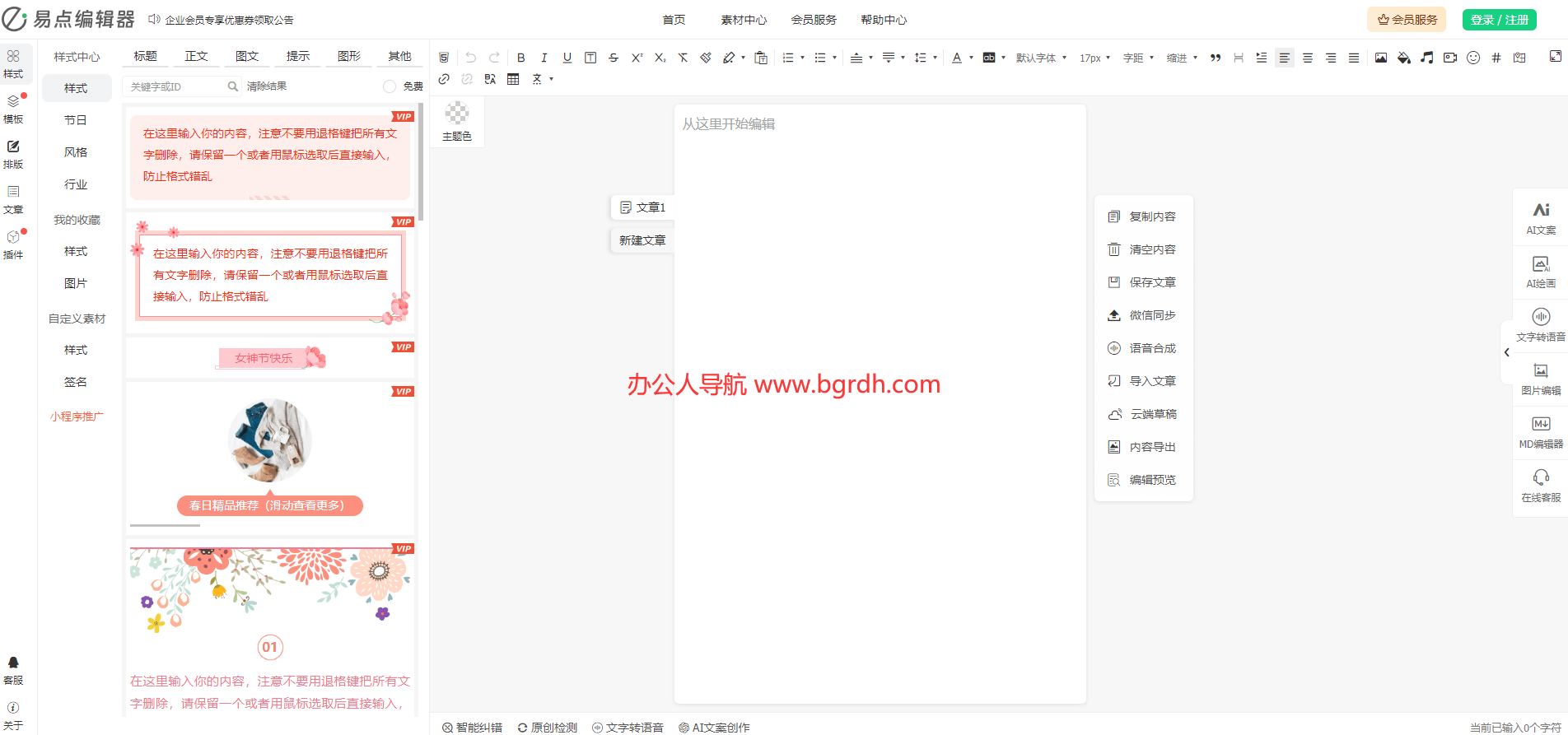Open the emoji picker icon
Image resolution: width=1568 pixels, height=735 pixels.
[x=1473, y=58]
